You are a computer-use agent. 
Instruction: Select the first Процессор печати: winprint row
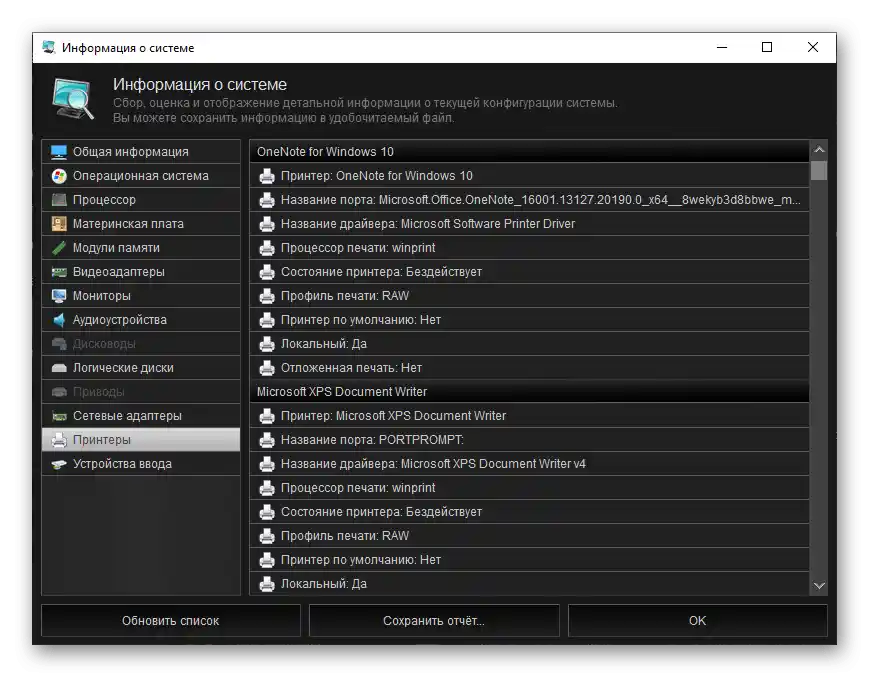click(529, 248)
